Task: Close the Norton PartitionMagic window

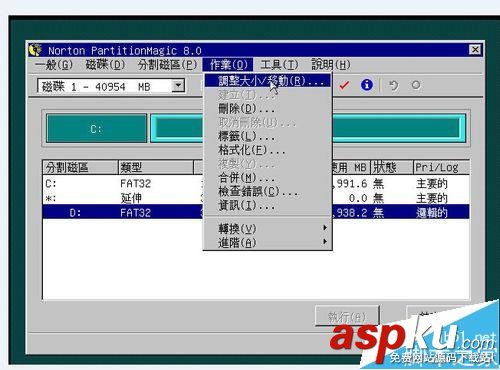Action: coord(475,50)
